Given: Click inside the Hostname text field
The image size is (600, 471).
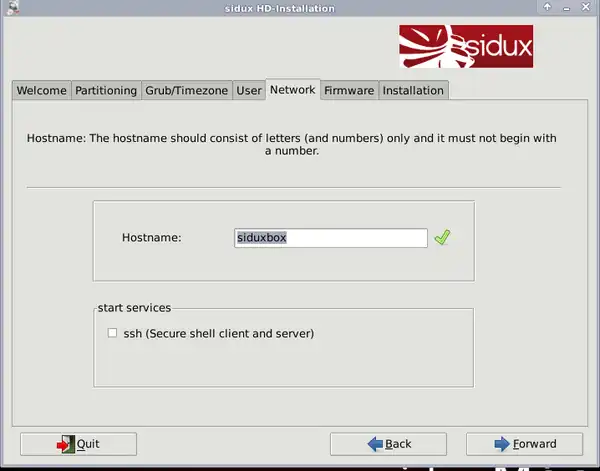Looking at the screenshot, I should tap(330, 238).
